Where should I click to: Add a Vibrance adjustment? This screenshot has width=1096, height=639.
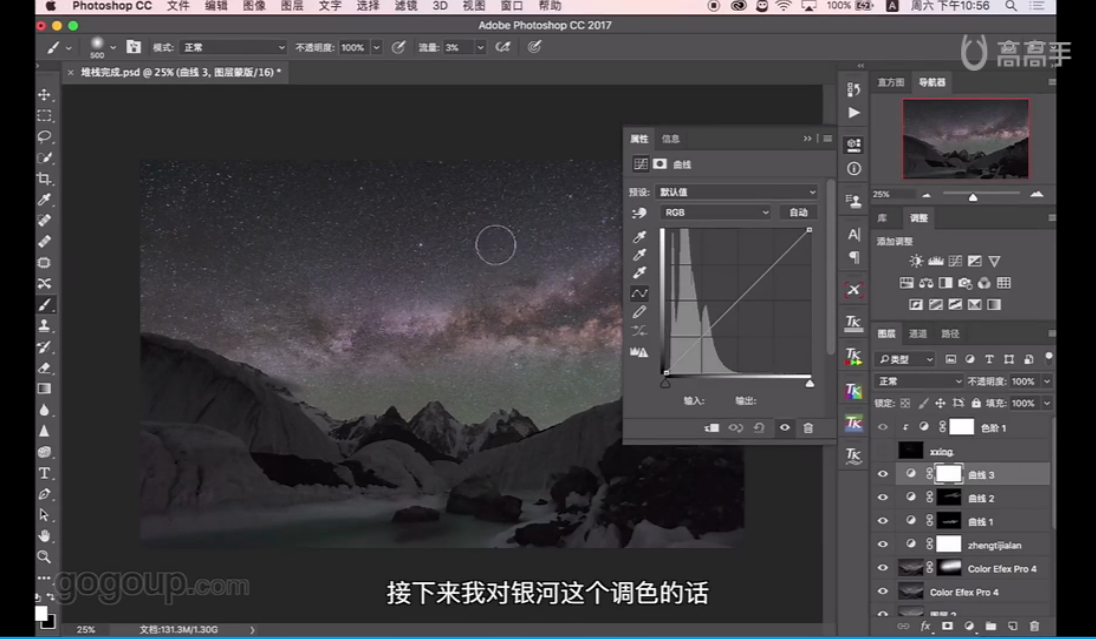click(994, 261)
